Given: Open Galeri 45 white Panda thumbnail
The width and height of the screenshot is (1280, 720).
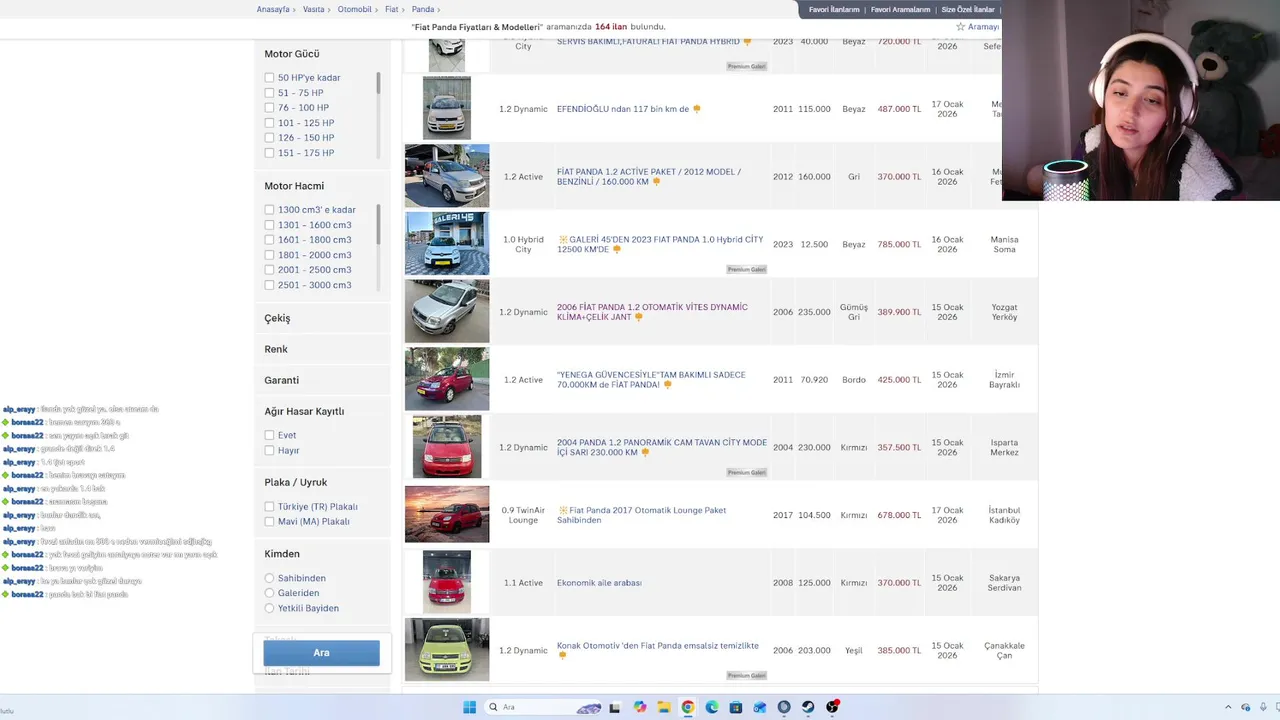Looking at the screenshot, I should (447, 243).
